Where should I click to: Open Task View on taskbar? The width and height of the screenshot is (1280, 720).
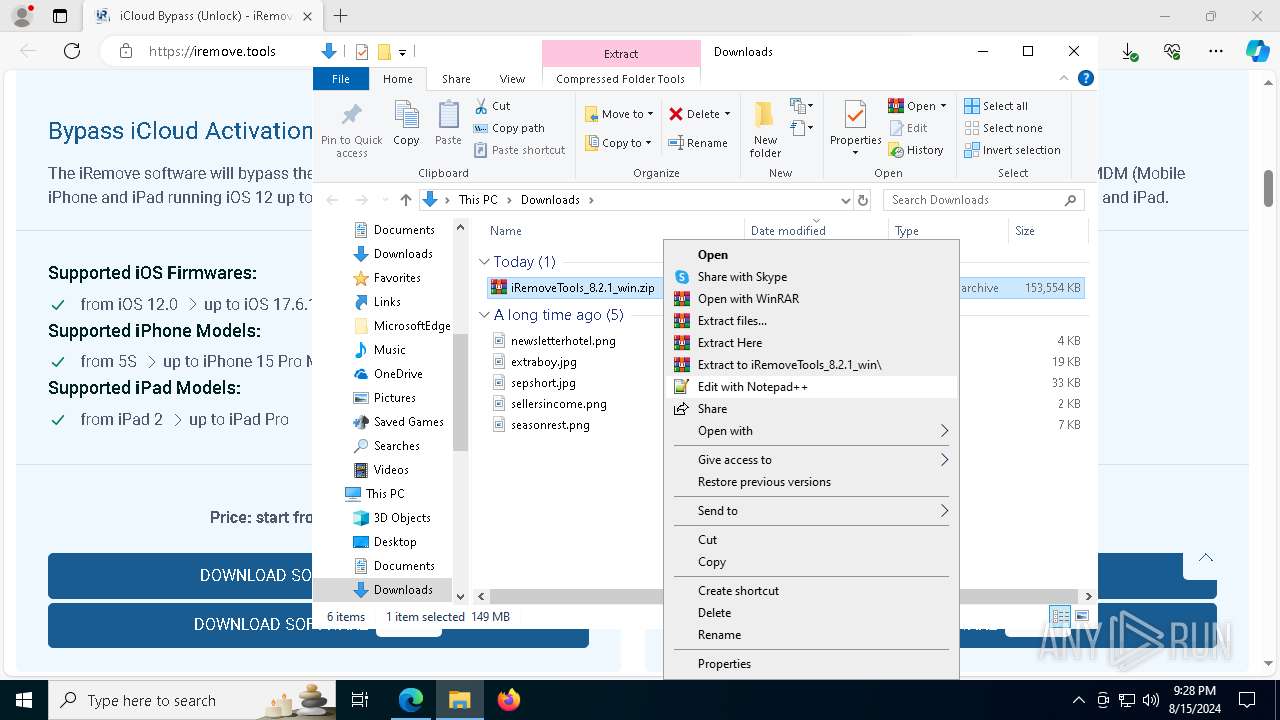[360, 700]
